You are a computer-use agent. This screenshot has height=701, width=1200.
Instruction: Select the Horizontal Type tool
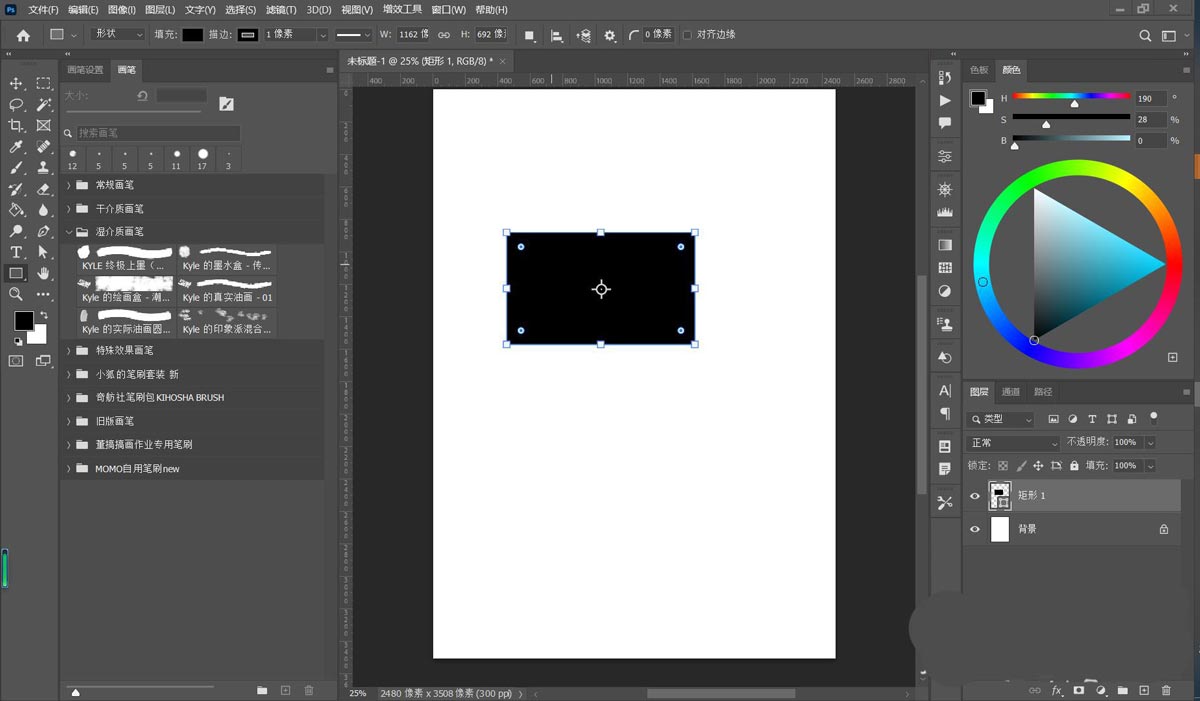16,252
